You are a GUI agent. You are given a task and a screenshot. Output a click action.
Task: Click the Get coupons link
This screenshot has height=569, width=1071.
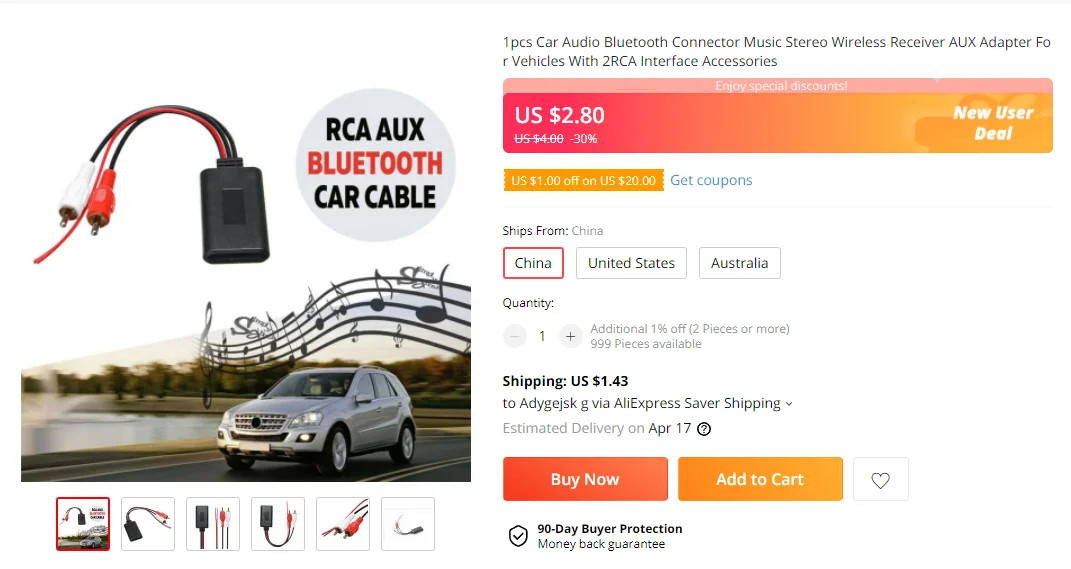[x=711, y=180]
